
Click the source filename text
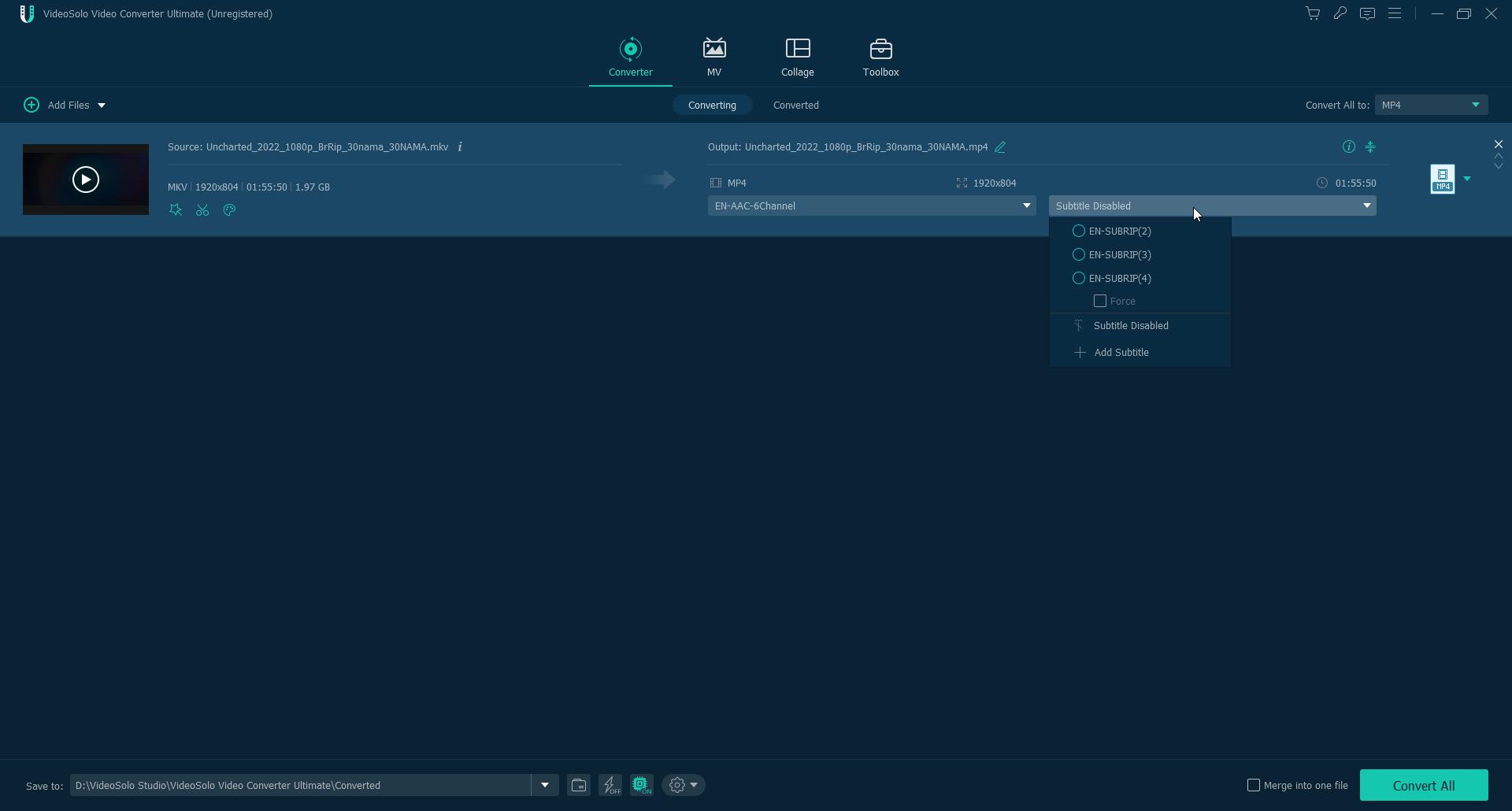click(x=327, y=146)
